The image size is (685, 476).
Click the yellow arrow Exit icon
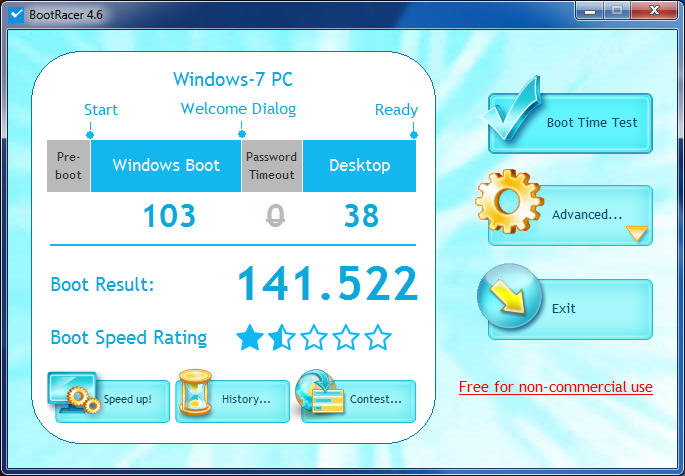pyautogui.click(x=509, y=296)
